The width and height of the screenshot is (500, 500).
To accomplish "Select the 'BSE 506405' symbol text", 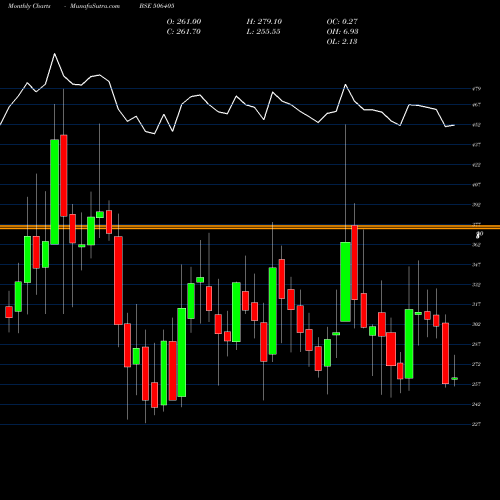I will (x=157, y=6).
